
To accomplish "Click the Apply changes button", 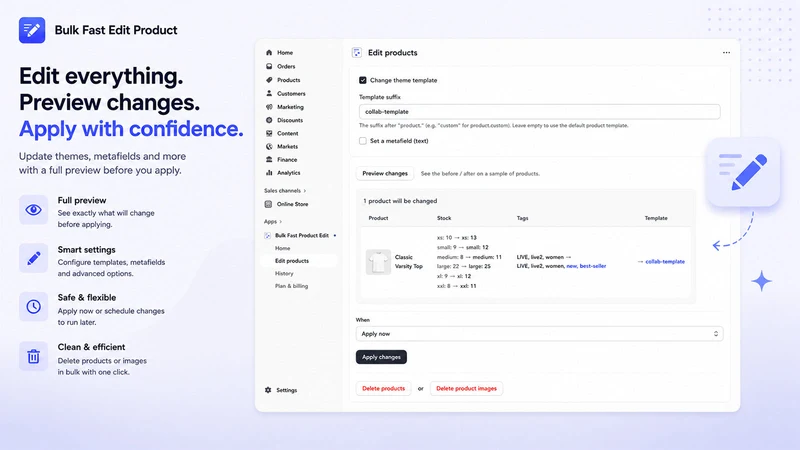I will [x=381, y=357].
